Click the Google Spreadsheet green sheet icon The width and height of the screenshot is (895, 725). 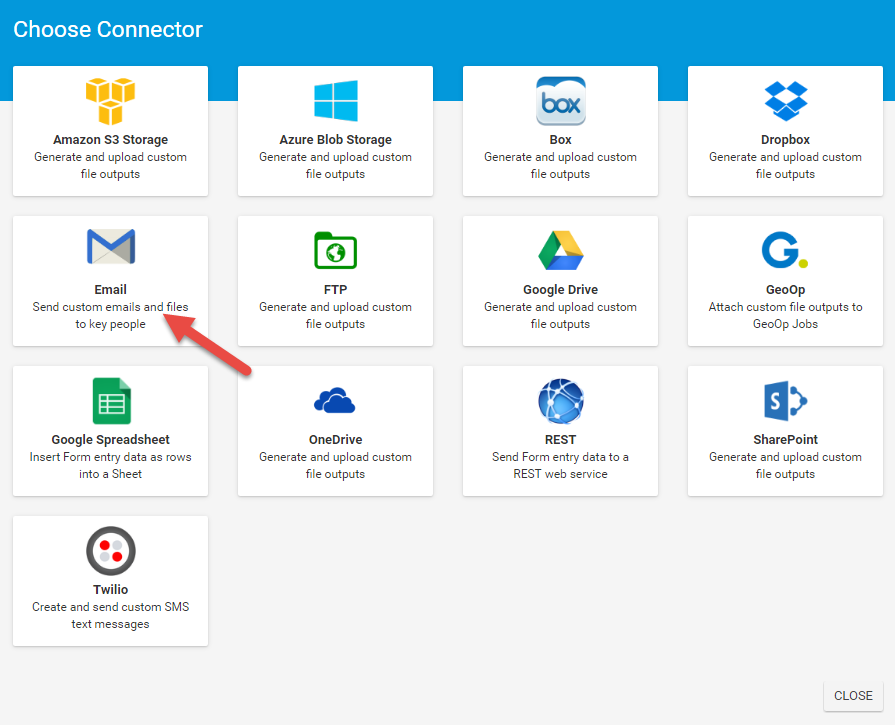pyautogui.click(x=111, y=401)
